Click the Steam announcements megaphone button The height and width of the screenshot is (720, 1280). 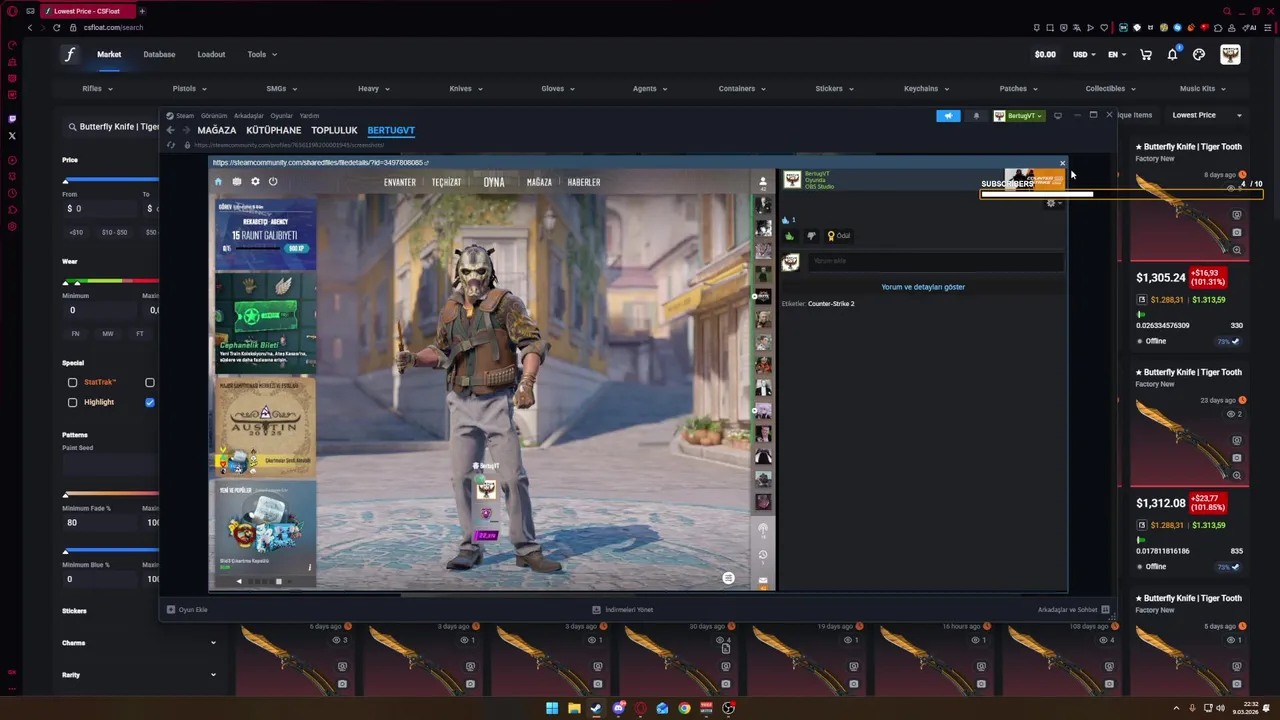coord(948,116)
